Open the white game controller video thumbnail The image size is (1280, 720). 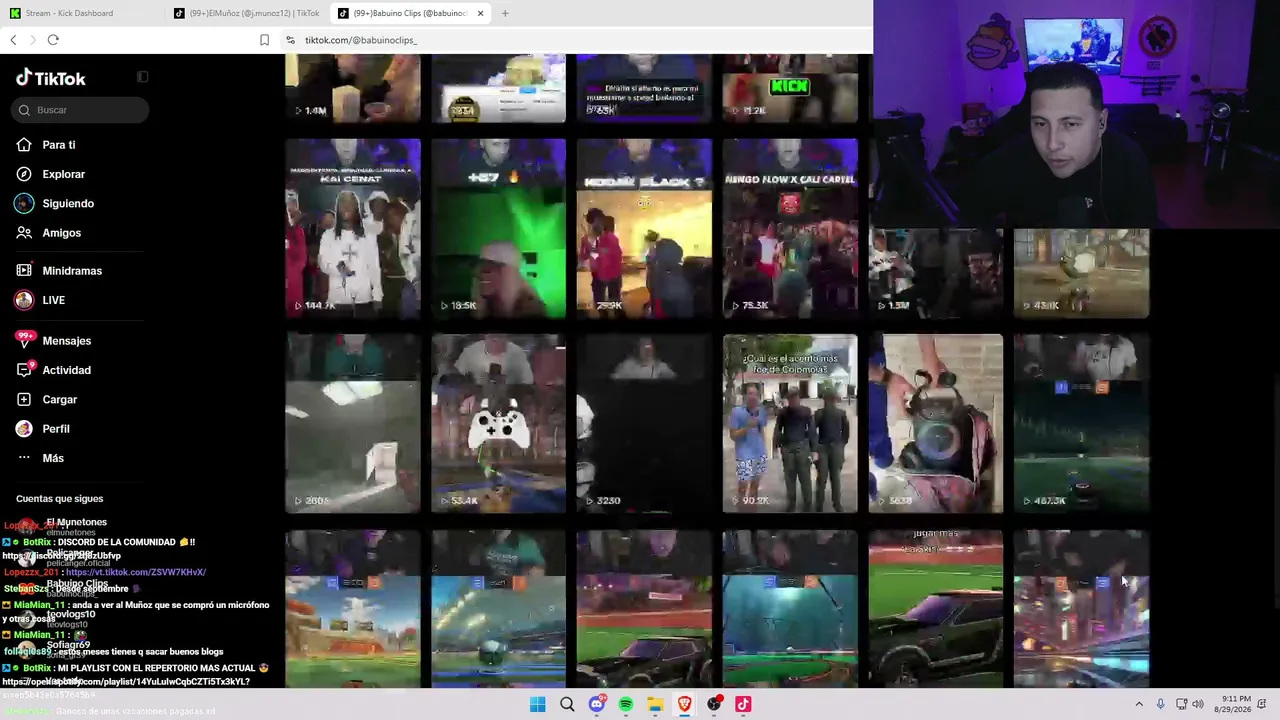498,423
